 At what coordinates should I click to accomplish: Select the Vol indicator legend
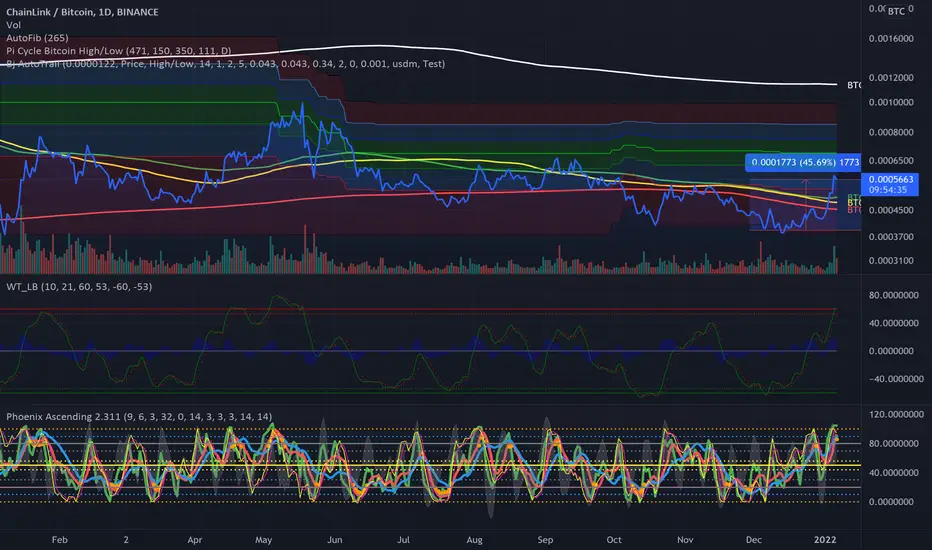point(14,25)
